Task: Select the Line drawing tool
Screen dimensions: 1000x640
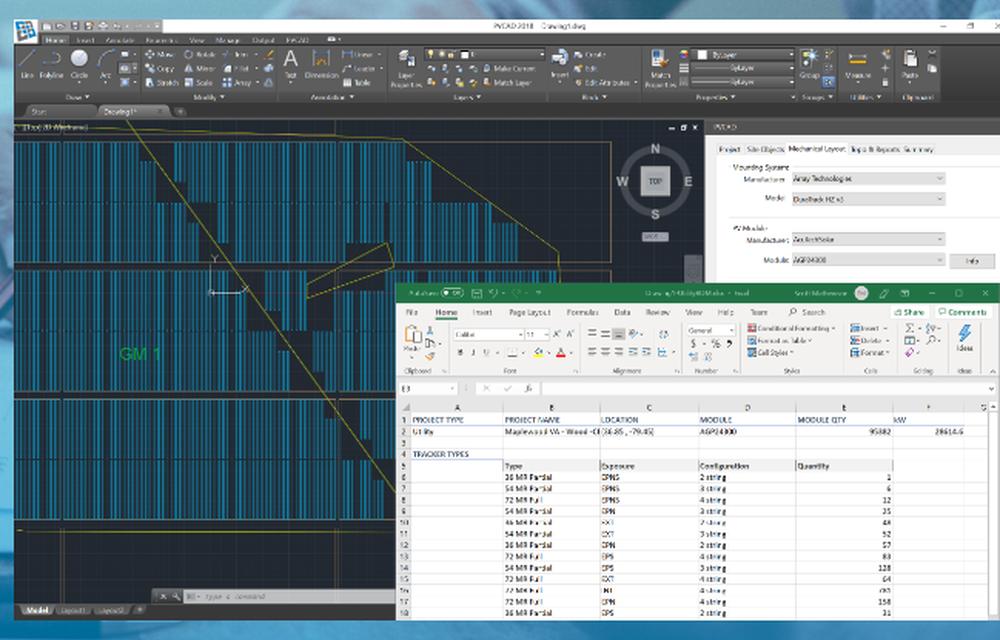Action: tap(27, 64)
